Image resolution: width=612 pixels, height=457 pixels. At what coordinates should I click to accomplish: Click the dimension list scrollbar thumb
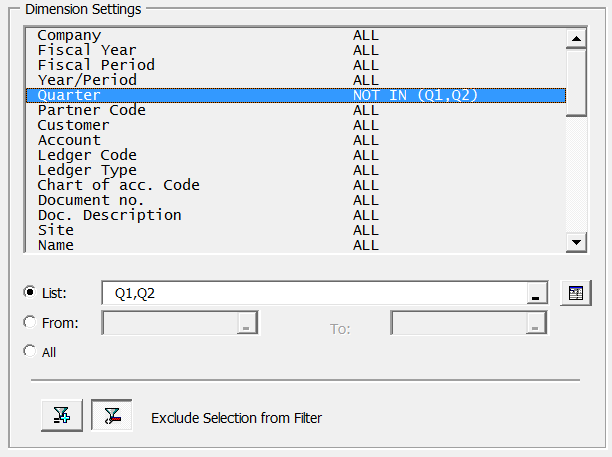click(575, 82)
